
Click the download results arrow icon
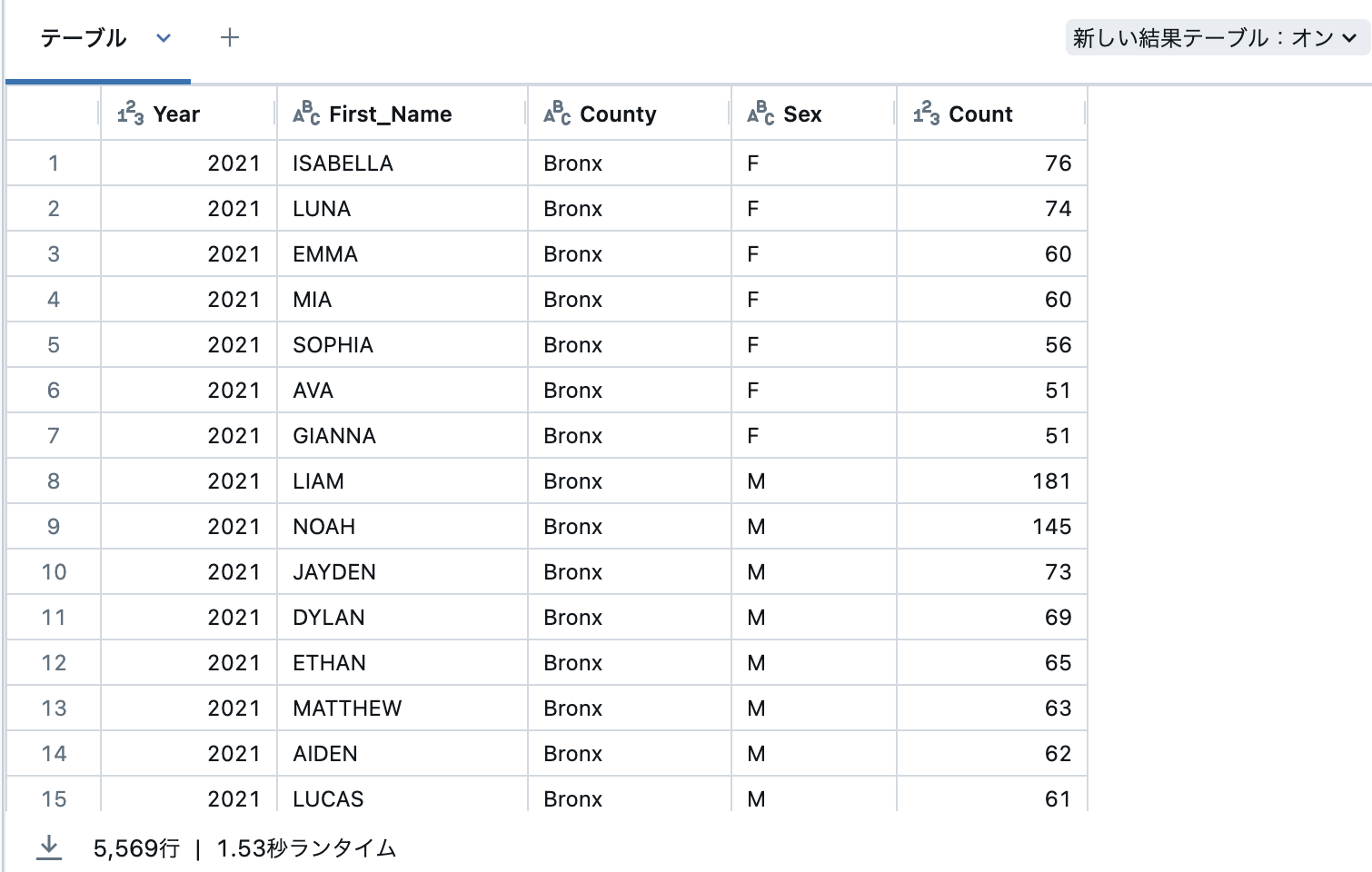click(49, 847)
